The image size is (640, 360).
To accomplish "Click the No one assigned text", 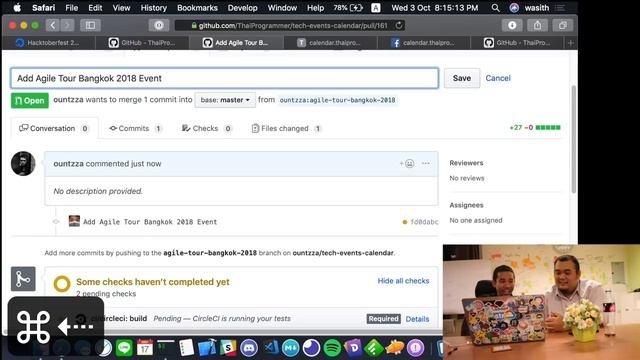I will 476,220.
